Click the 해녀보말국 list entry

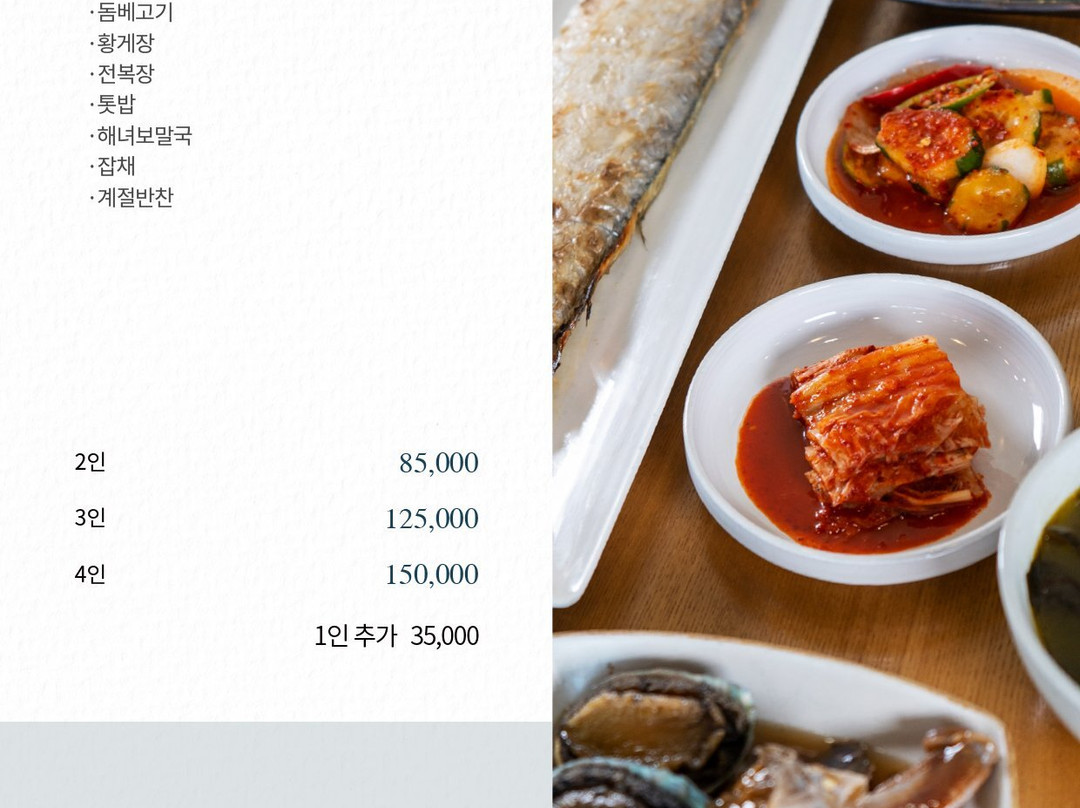pyautogui.click(x=143, y=135)
